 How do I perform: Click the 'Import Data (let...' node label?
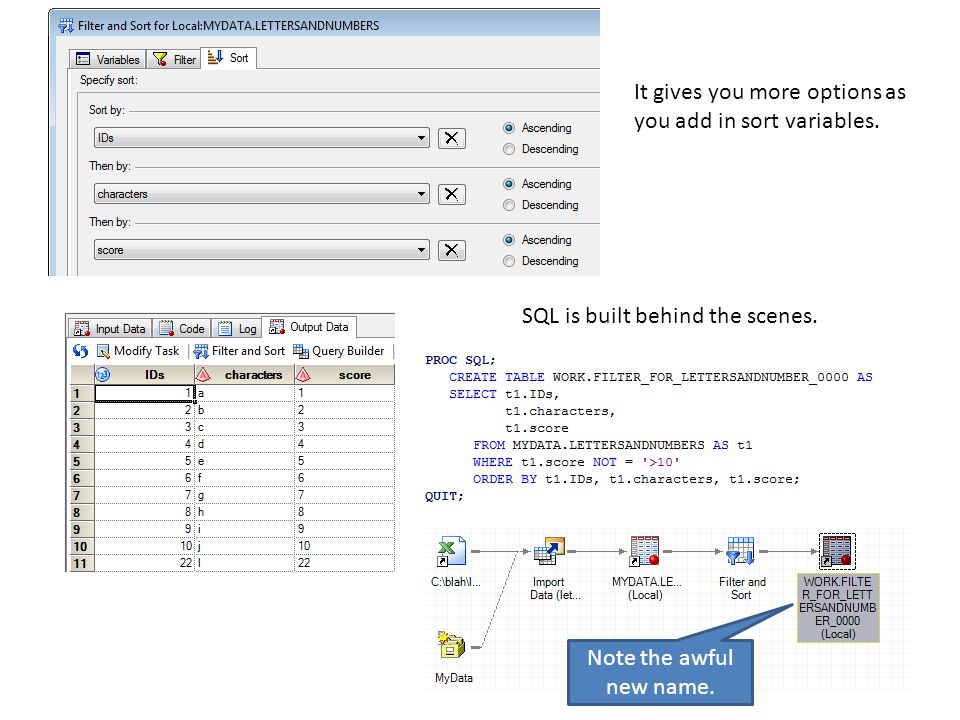point(555,588)
